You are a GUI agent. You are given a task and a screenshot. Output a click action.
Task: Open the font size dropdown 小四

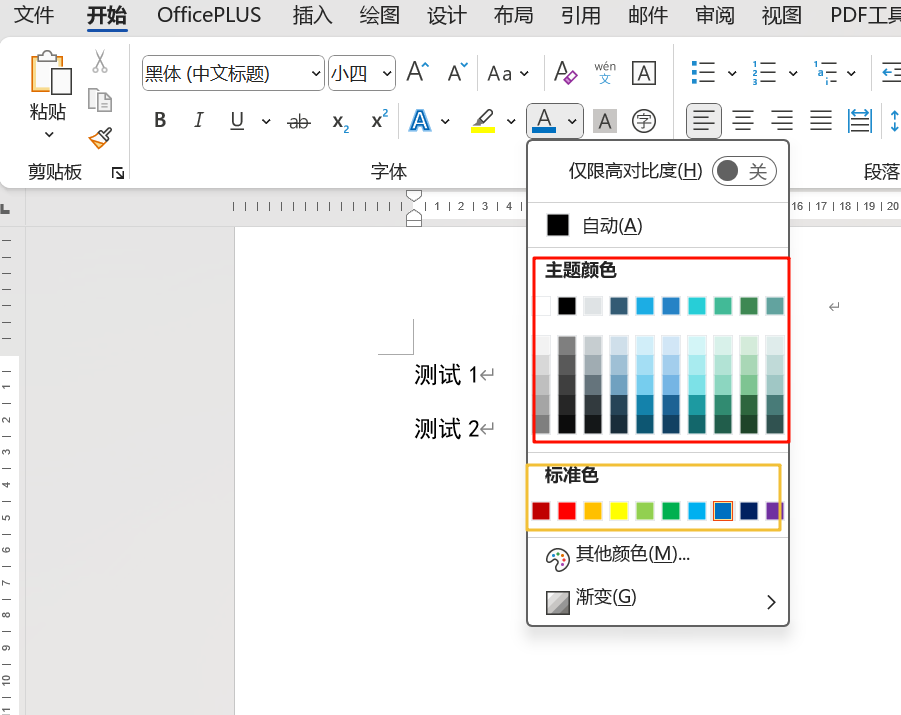click(361, 73)
